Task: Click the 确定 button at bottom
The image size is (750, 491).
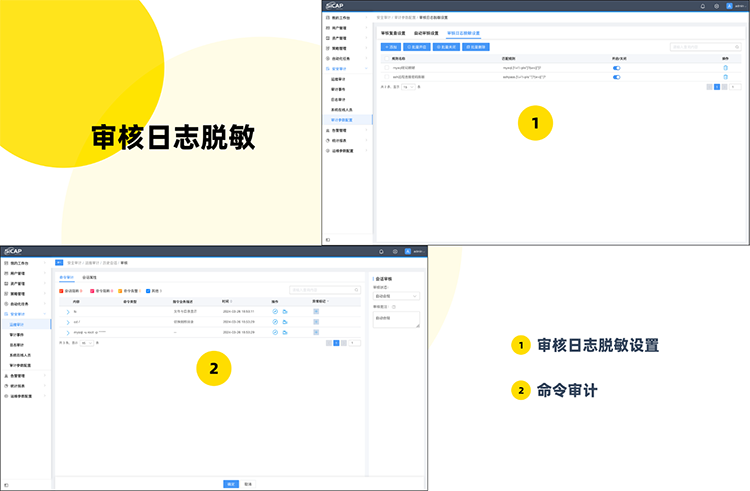Action: 230,483
